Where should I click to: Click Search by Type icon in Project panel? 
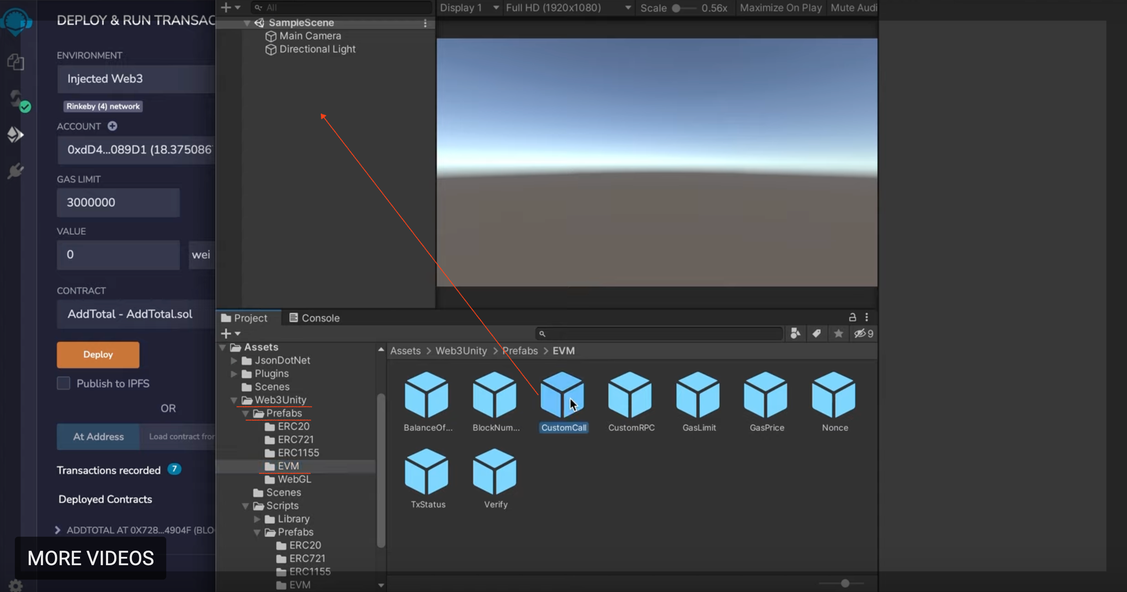[x=795, y=333]
